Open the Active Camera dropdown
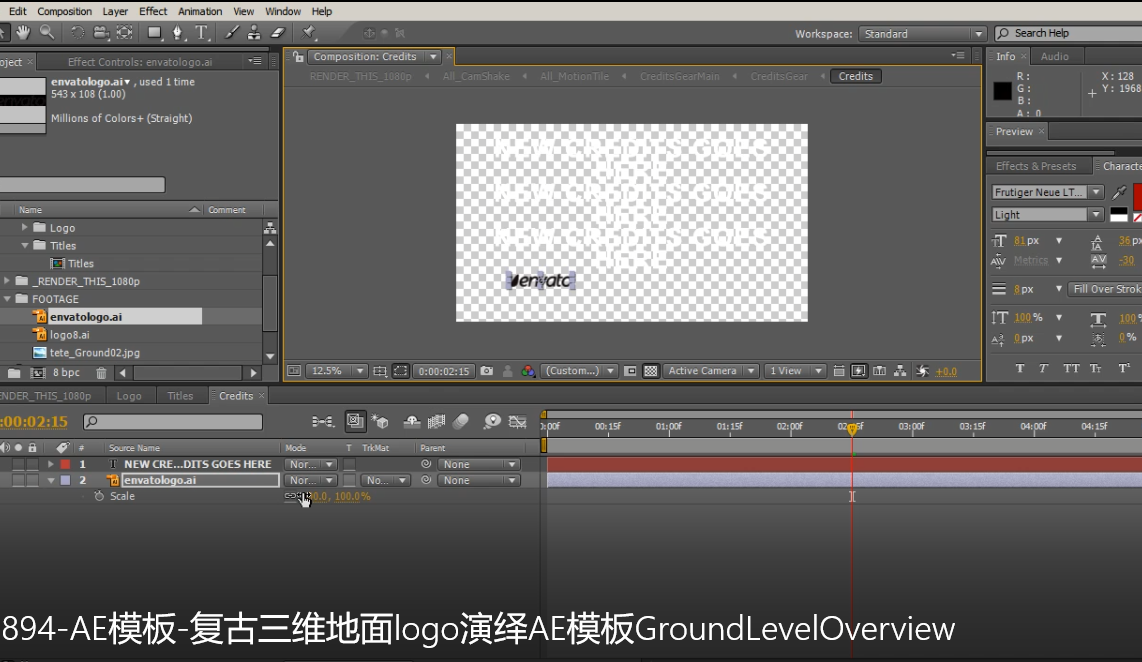Screen dimensions: 1142x662 (x=710, y=371)
